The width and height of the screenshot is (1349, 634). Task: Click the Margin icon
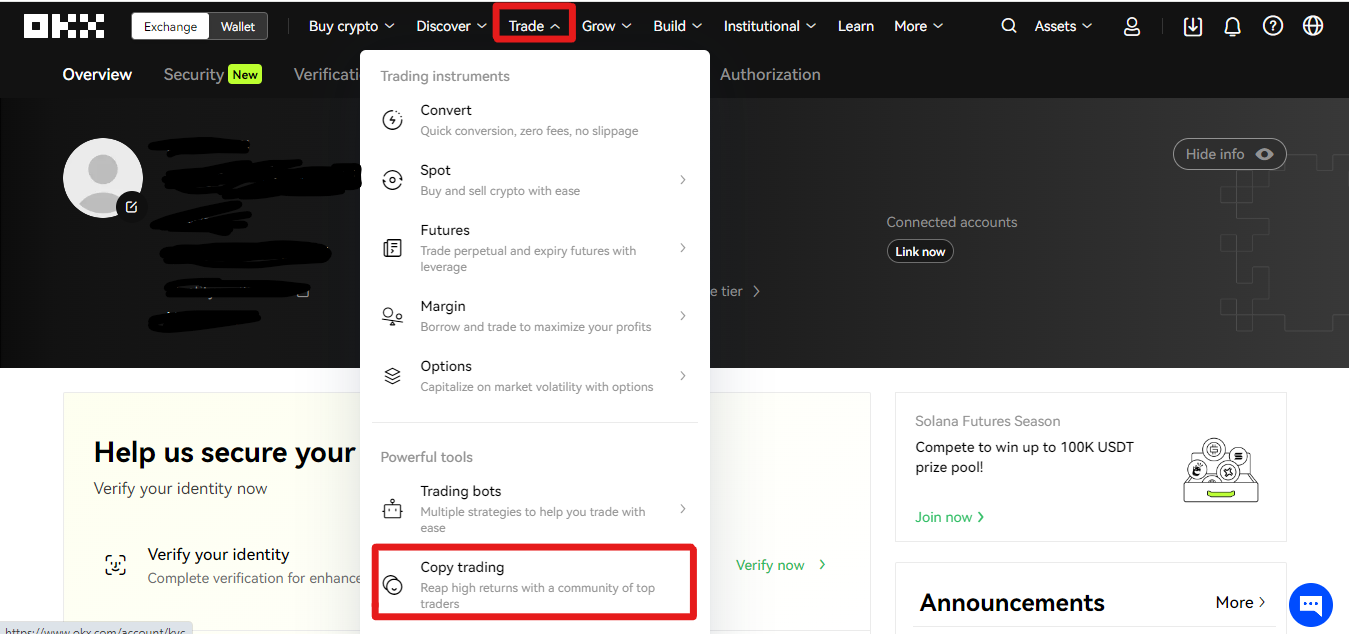393,316
